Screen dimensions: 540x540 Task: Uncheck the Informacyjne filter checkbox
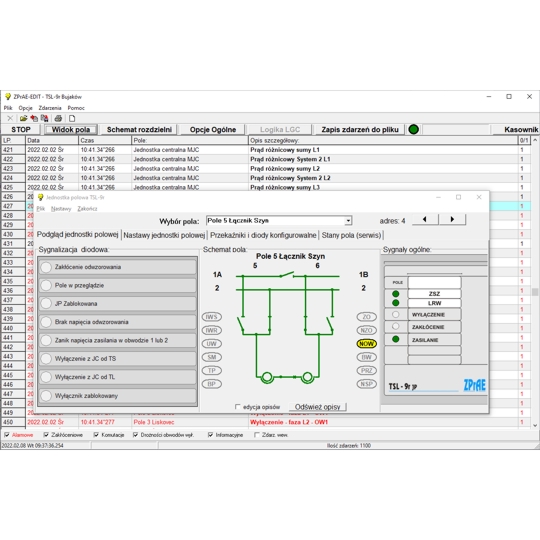pos(210,435)
